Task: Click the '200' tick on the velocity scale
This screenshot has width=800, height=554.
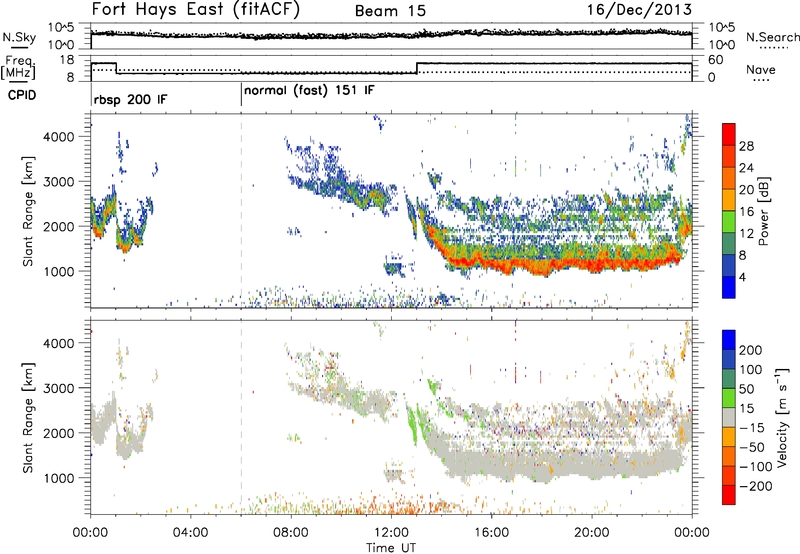Action: point(751,350)
